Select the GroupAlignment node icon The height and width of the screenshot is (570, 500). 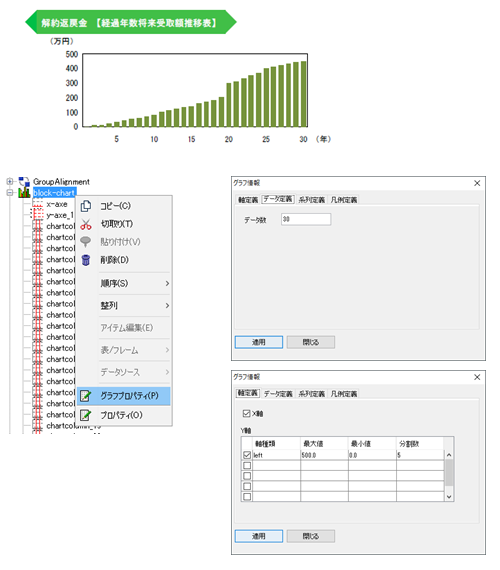point(24,181)
